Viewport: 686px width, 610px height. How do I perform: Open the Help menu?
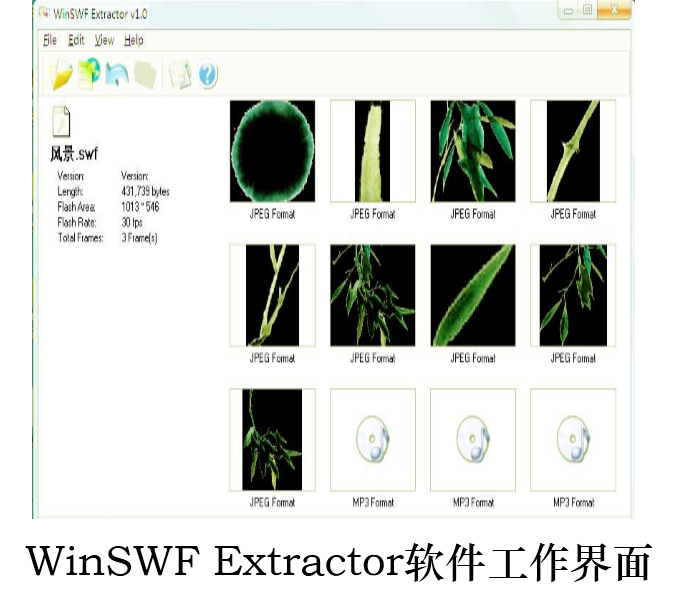(x=133, y=40)
